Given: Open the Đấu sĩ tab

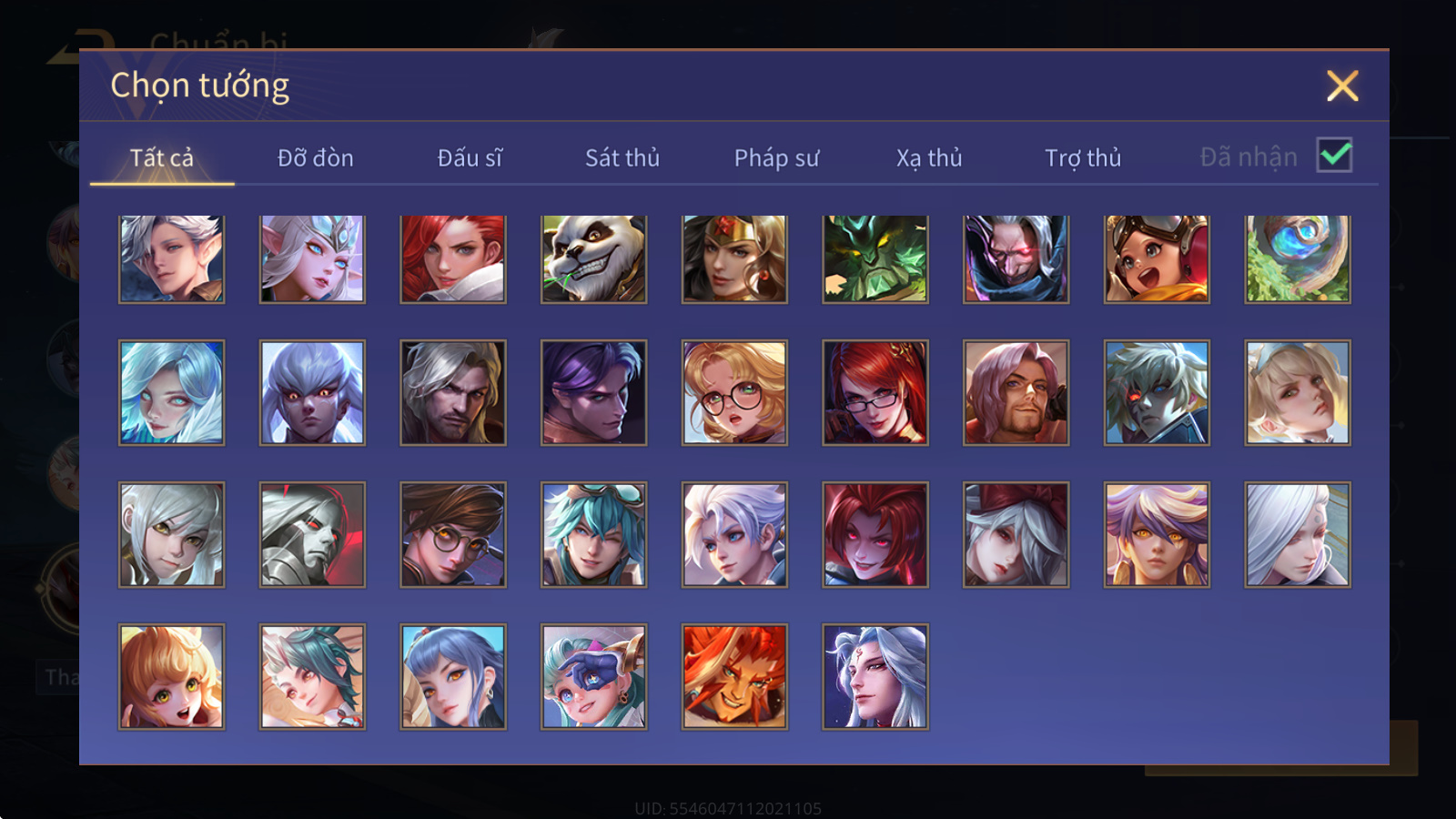Looking at the screenshot, I should [470, 157].
